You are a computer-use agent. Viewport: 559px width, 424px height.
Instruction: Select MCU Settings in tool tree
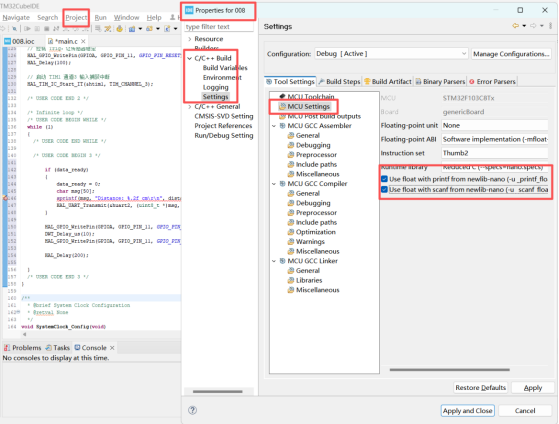(304, 107)
